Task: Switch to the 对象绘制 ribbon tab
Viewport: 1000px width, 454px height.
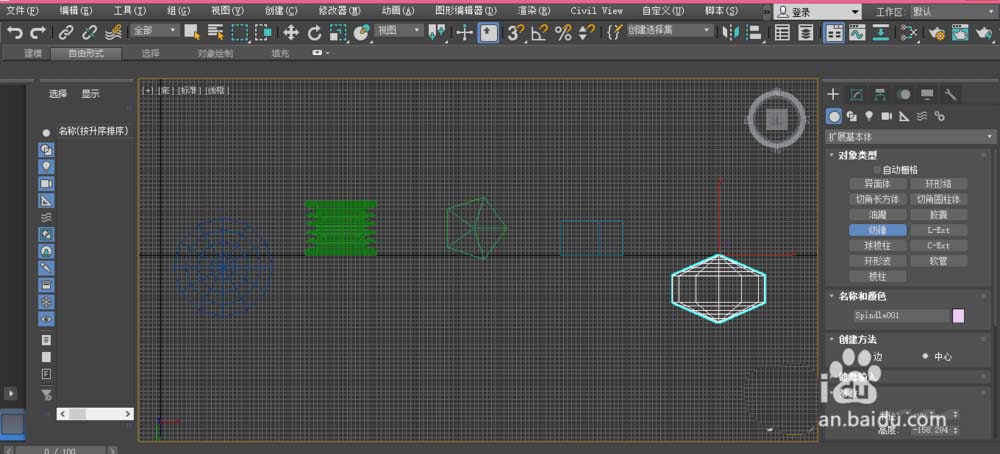Action: pos(215,53)
